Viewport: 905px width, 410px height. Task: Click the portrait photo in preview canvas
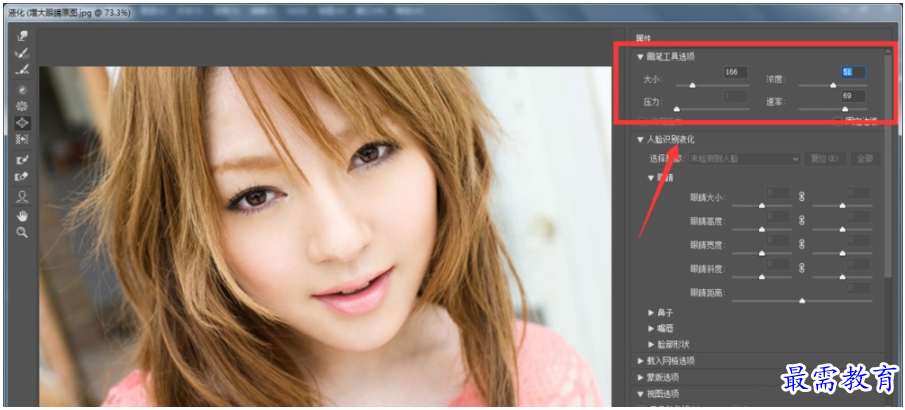click(x=325, y=236)
